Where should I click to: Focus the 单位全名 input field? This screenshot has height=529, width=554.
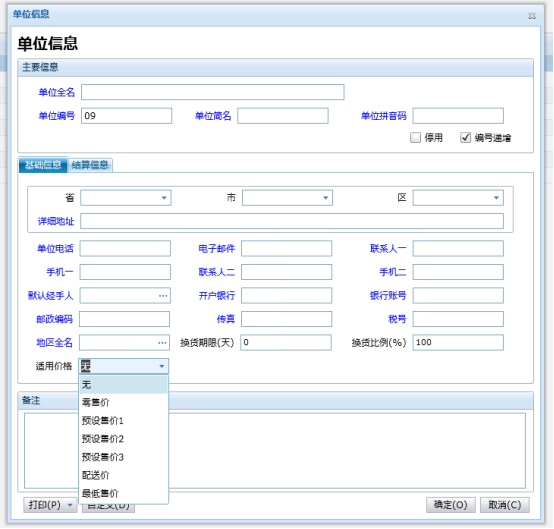[x=213, y=92]
